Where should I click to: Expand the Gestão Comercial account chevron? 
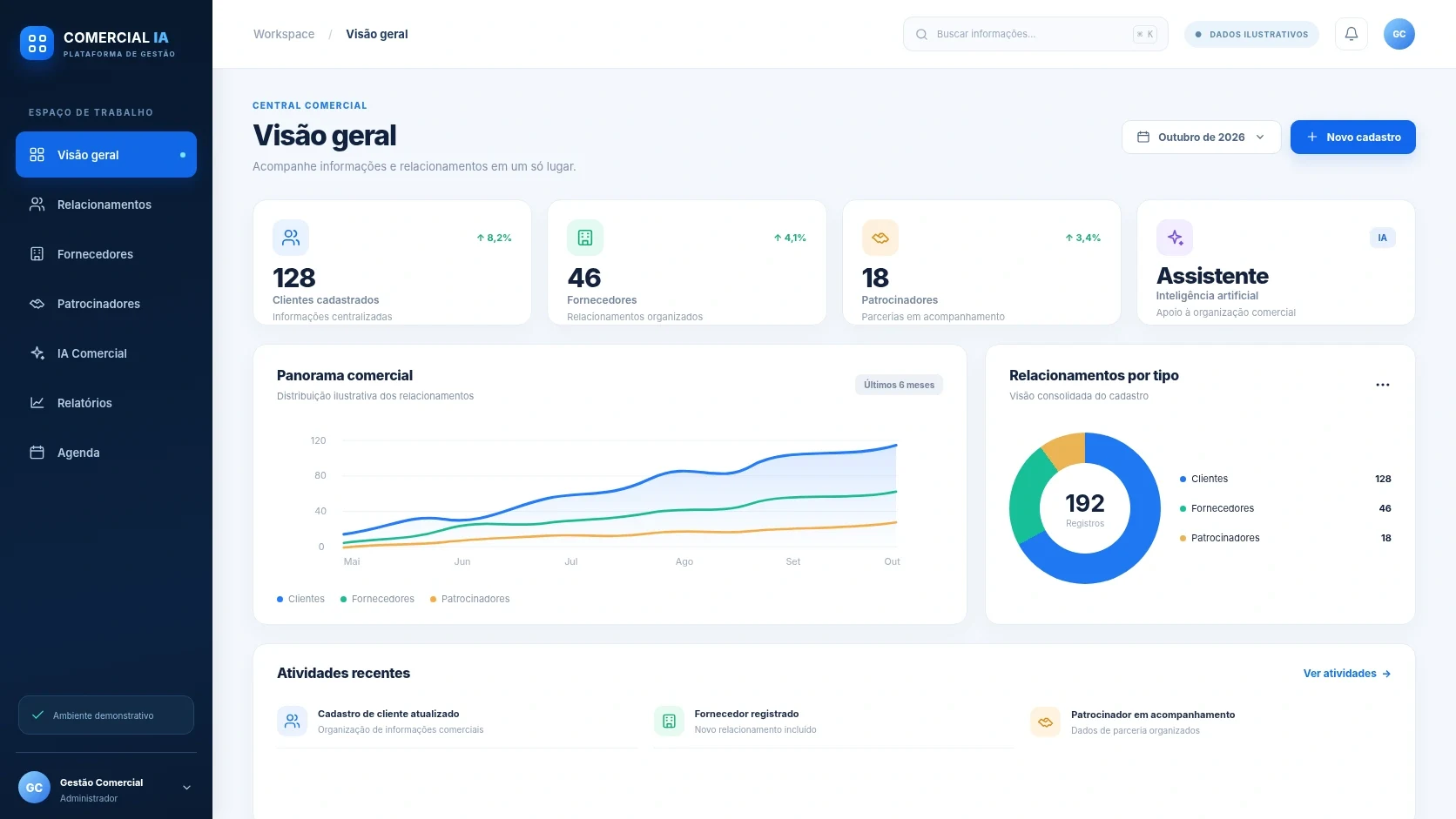[x=186, y=788]
